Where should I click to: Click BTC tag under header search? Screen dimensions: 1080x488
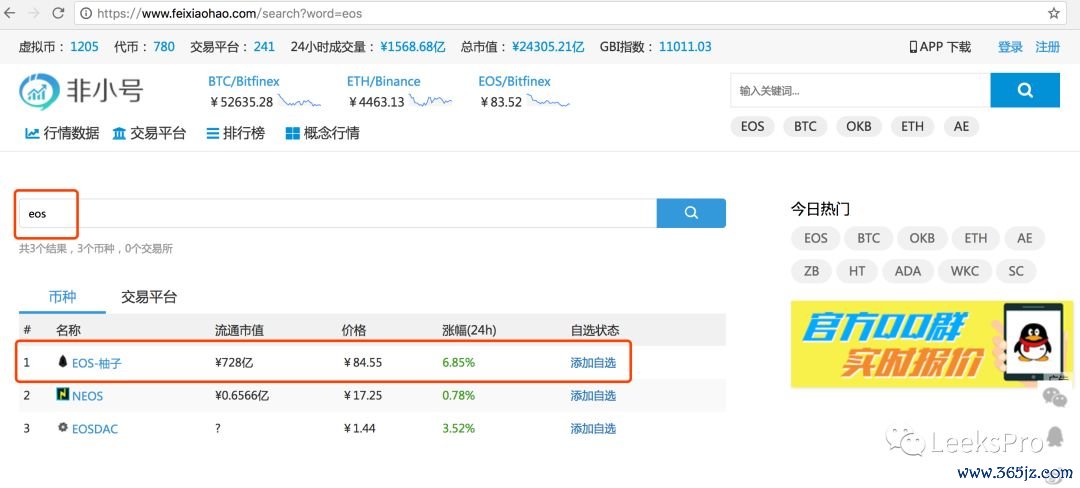(805, 127)
